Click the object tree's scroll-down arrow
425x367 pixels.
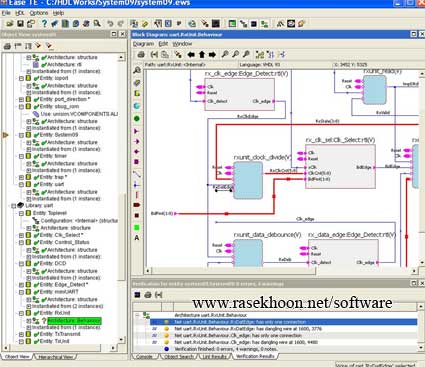[121, 340]
